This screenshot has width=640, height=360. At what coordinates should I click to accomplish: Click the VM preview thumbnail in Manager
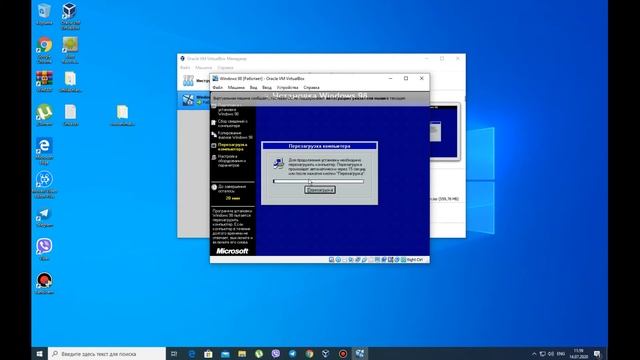point(444,131)
